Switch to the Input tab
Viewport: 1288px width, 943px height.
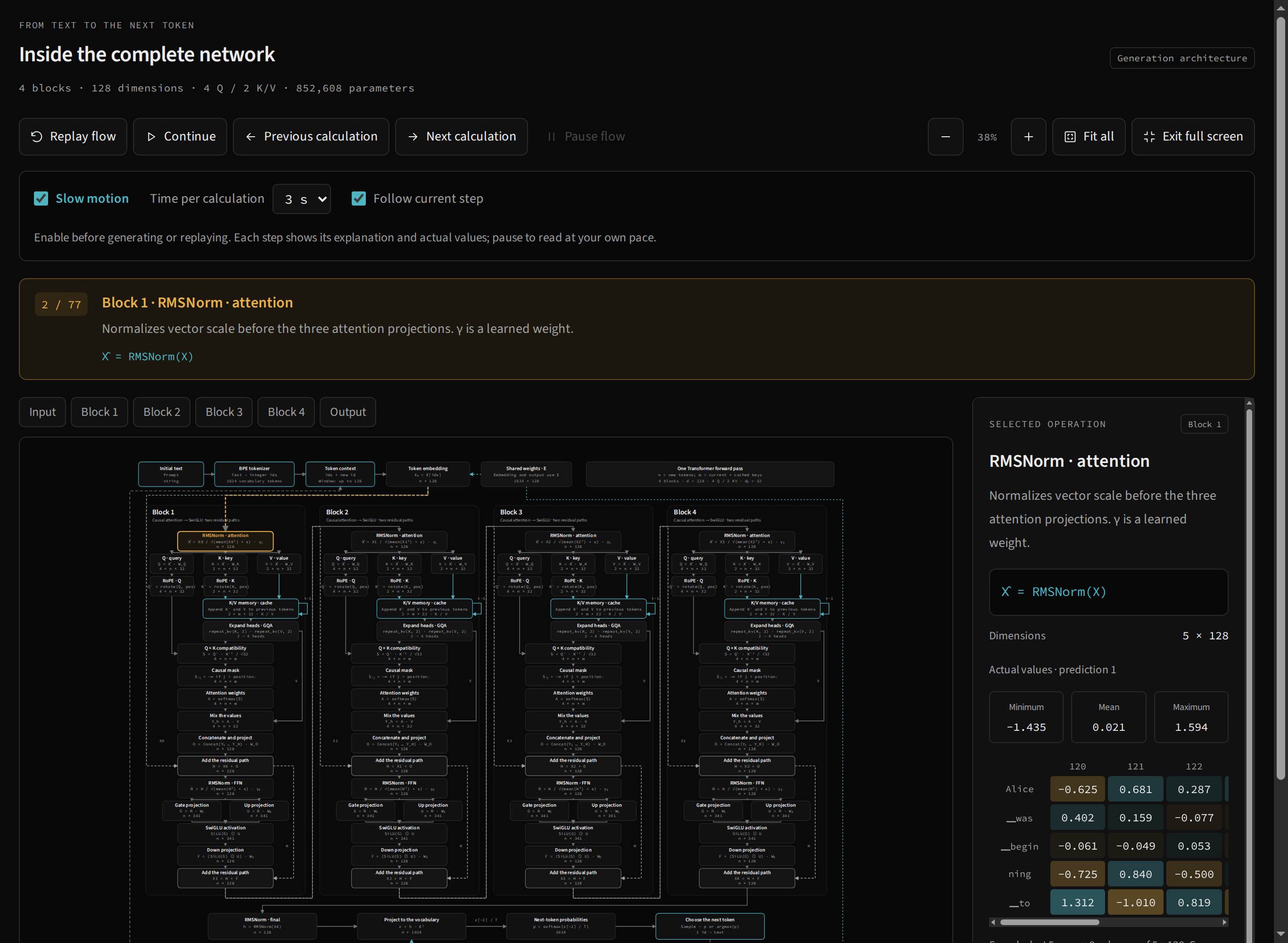click(42, 412)
